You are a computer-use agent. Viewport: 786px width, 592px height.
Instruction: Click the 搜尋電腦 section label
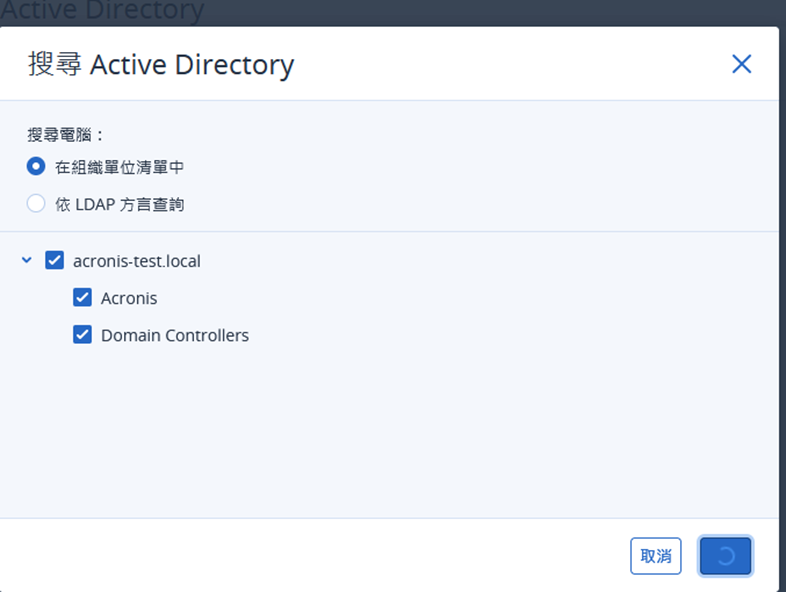tap(65, 134)
